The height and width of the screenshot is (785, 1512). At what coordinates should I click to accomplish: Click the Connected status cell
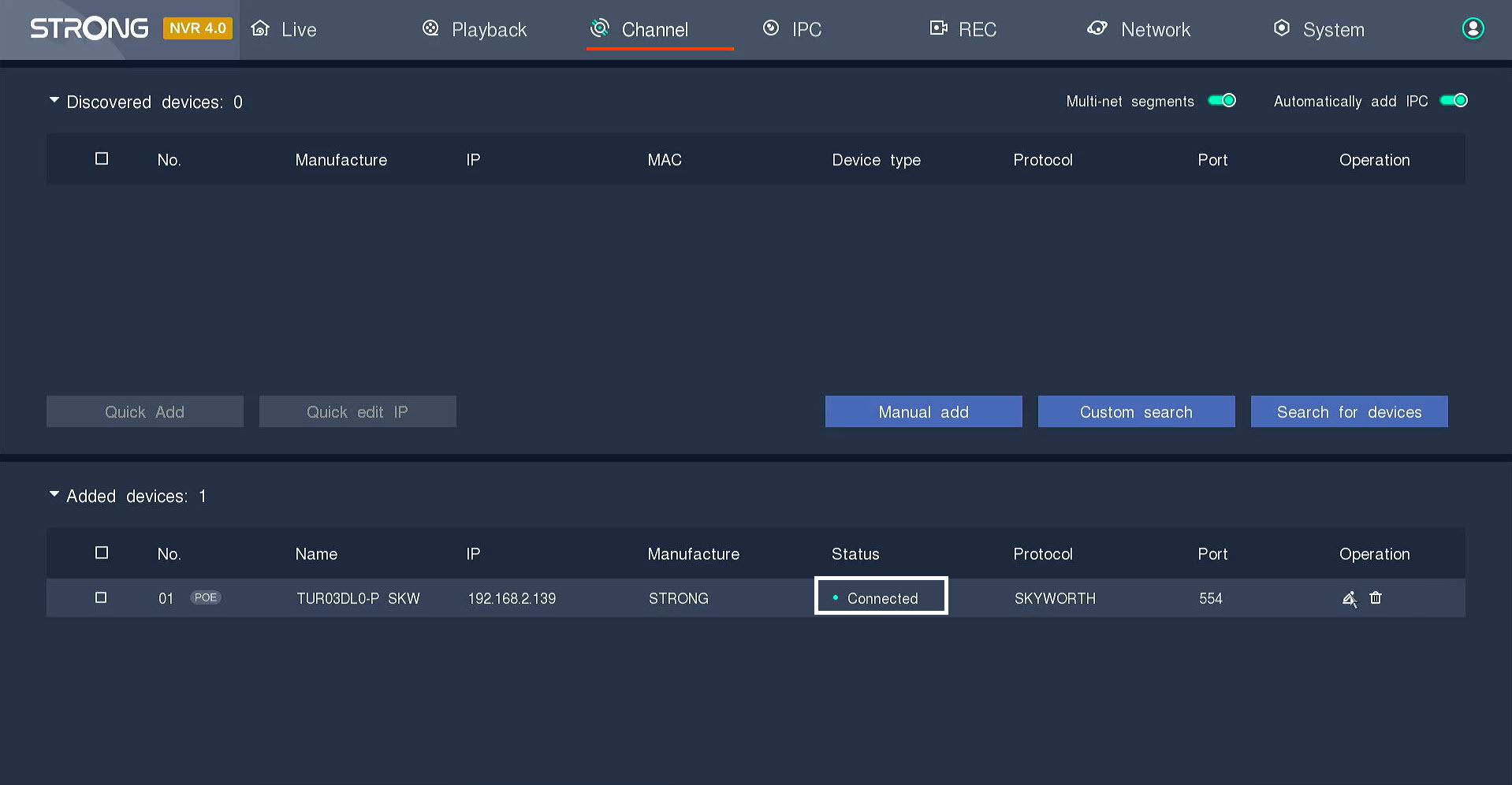point(881,596)
